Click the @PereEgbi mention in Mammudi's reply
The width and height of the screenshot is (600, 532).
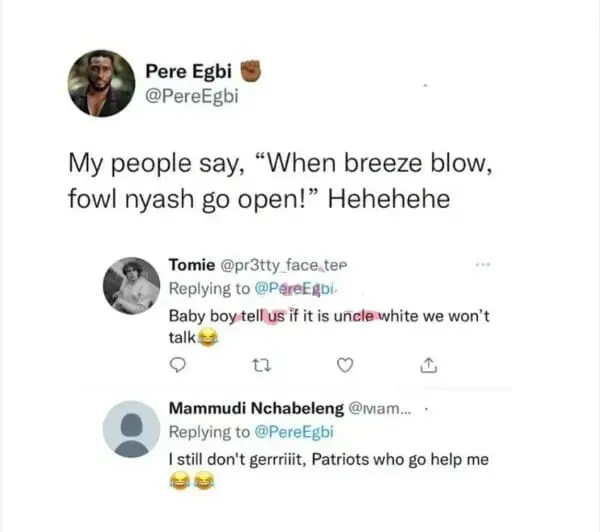point(295,432)
